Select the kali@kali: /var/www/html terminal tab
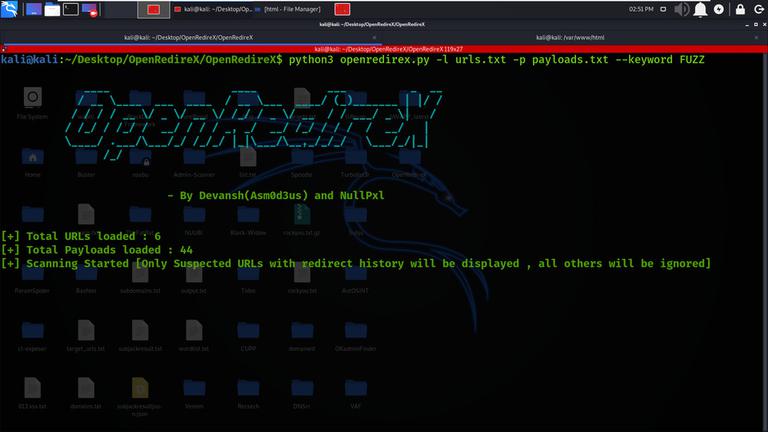This screenshot has height=432, width=768. click(x=570, y=37)
